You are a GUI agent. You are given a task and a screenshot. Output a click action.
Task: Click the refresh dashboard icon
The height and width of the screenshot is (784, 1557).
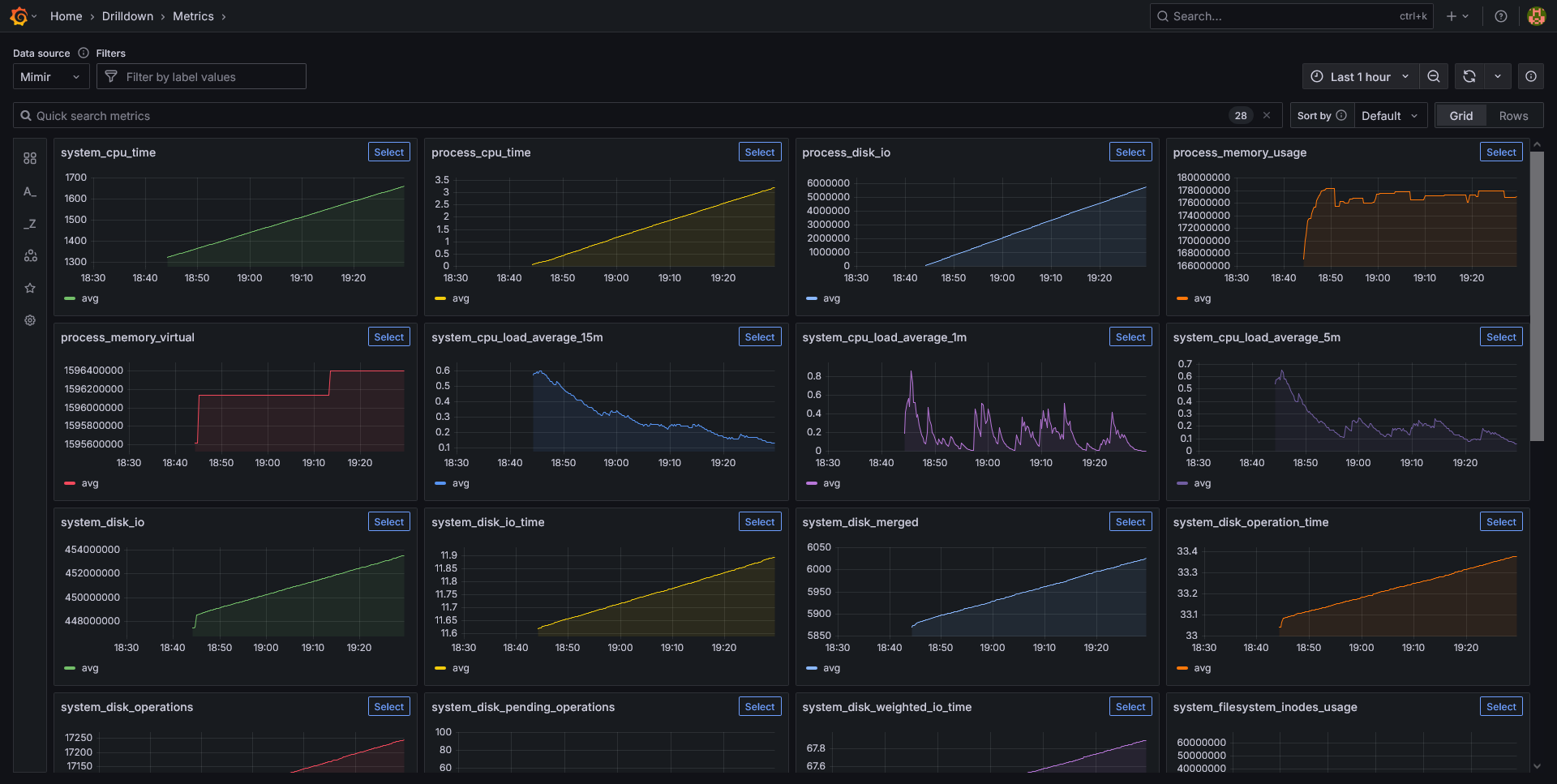click(x=1469, y=76)
